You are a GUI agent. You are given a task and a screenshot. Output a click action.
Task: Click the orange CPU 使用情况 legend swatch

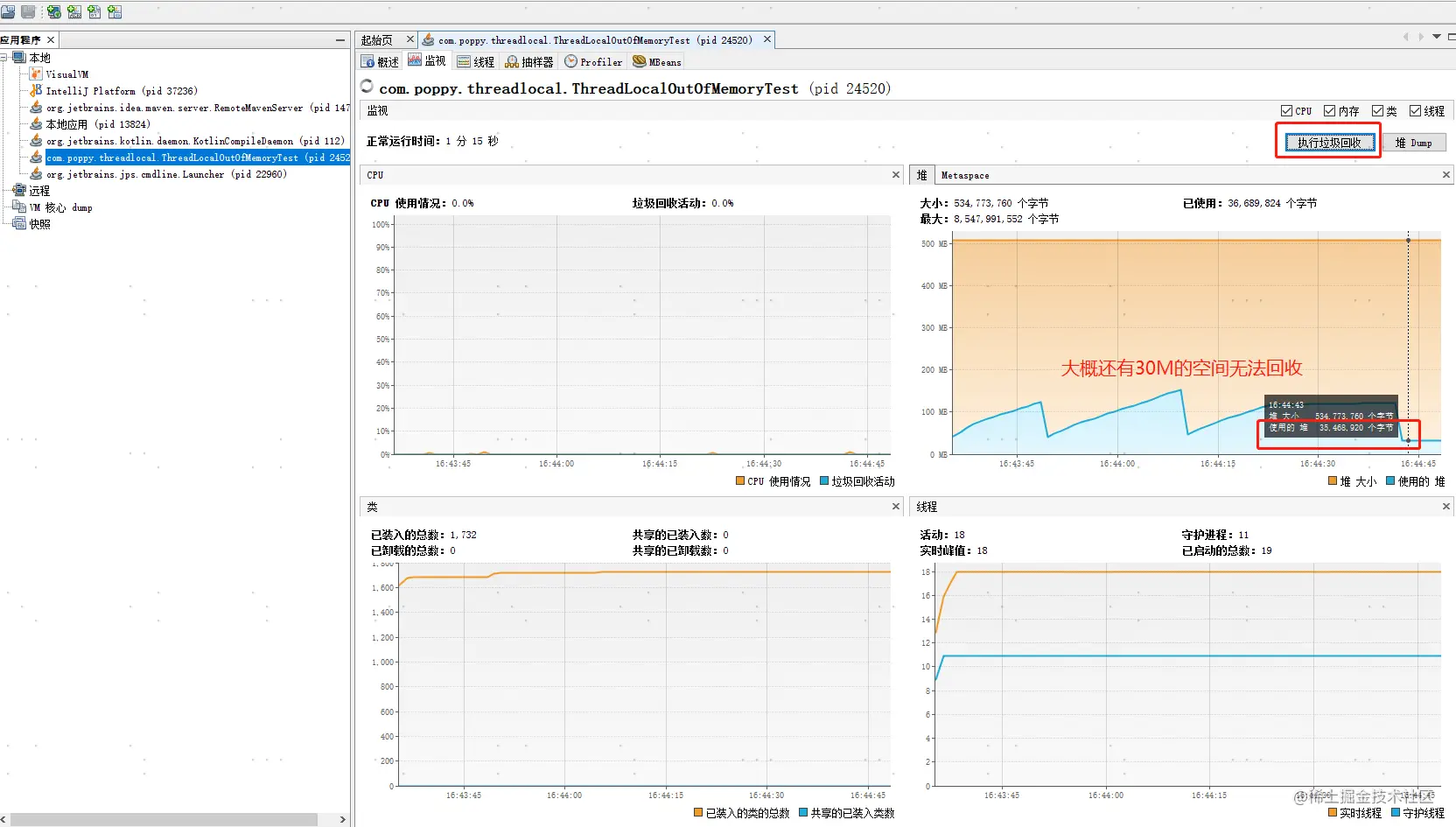(740, 480)
